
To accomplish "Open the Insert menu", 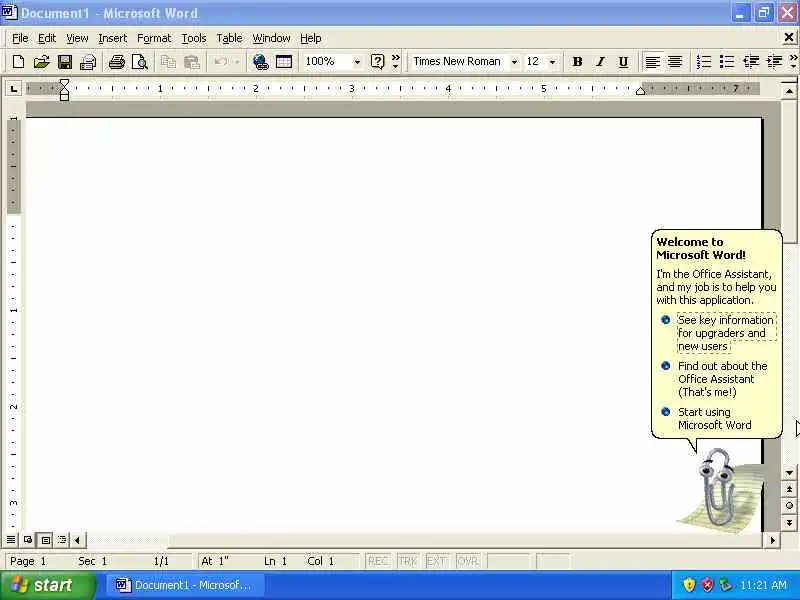I will tap(113, 38).
